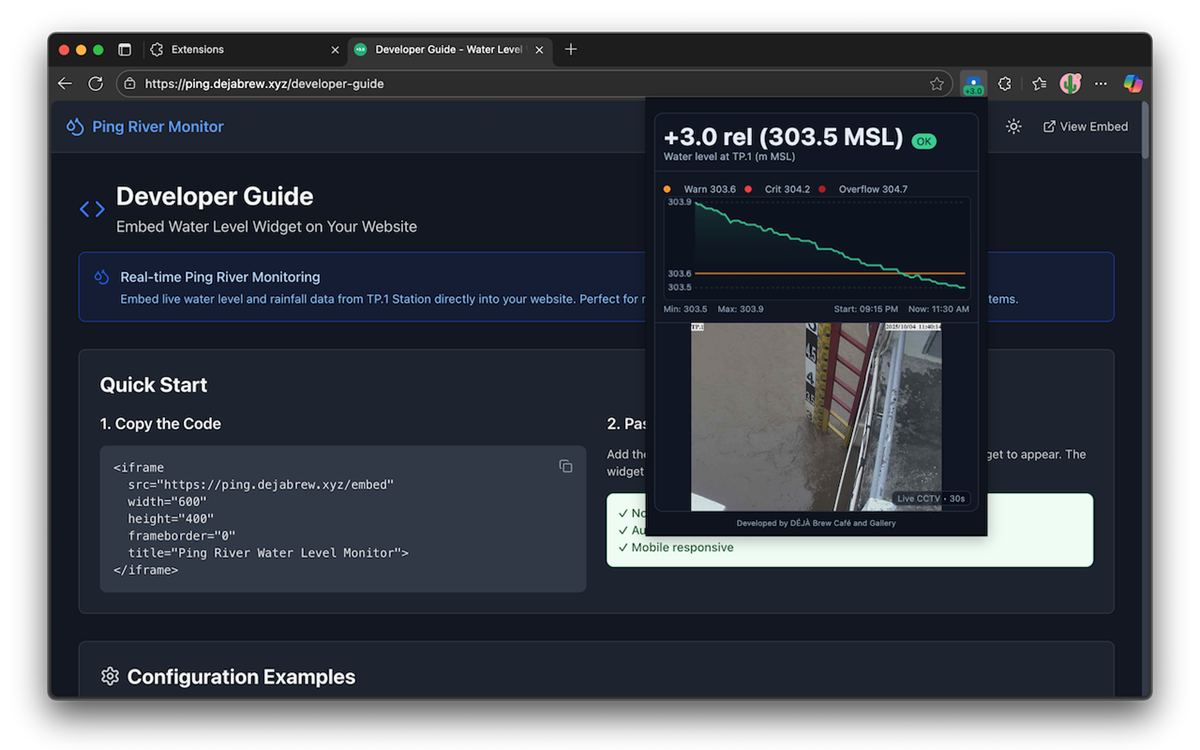The height and width of the screenshot is (750, 1200).
Task: Open the browser profile avatar
Action: tap(1070, 84)
